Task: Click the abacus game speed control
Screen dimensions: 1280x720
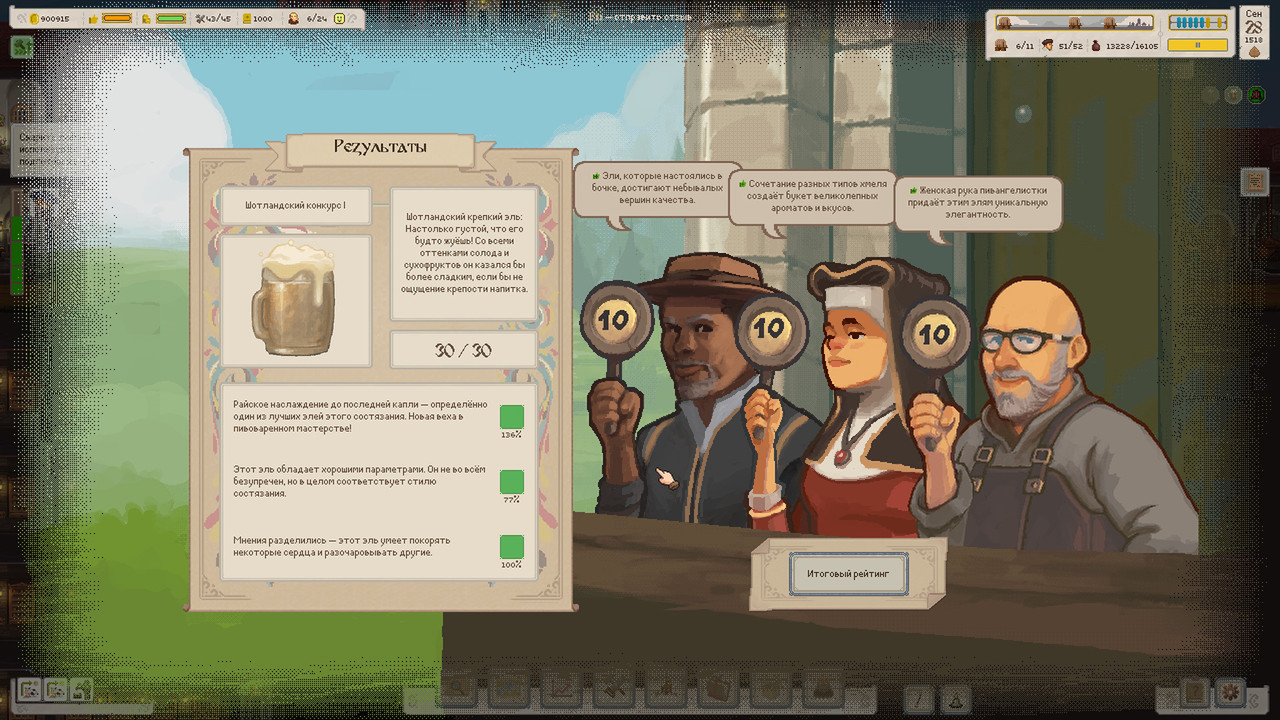Action: [1197, 22]
